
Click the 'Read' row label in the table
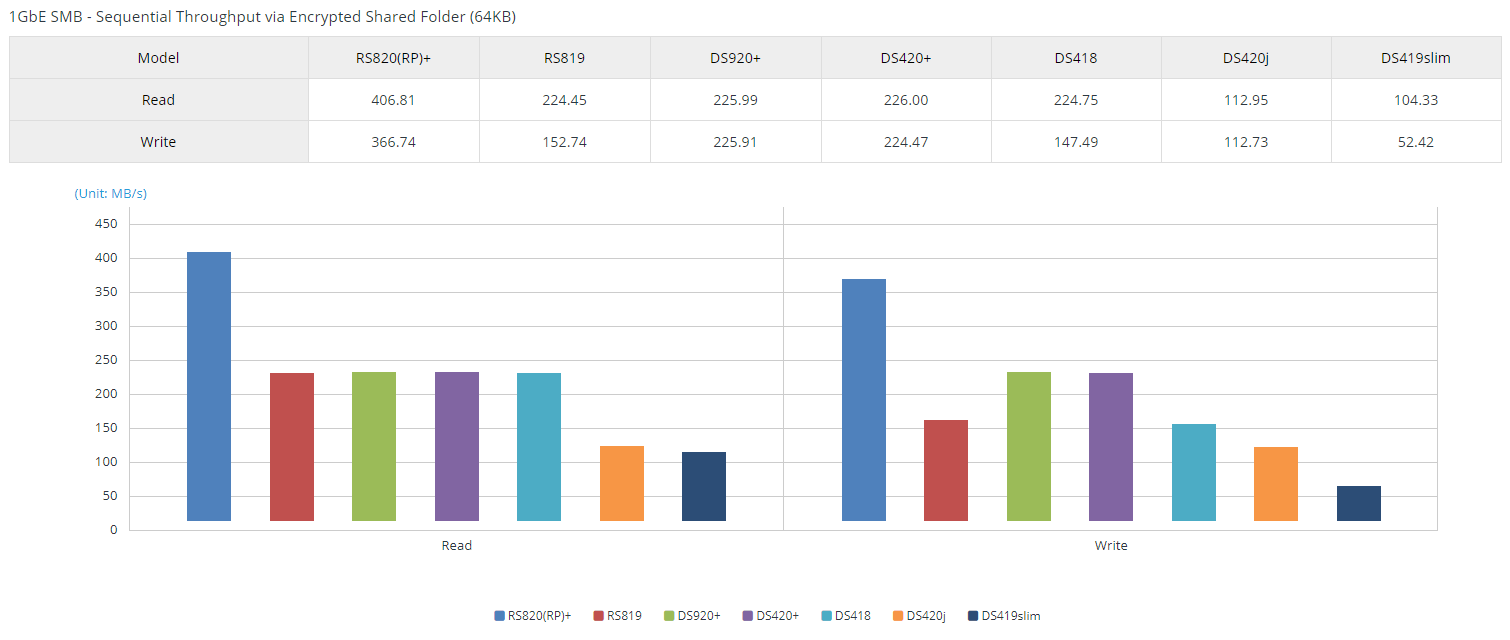[159, 100]
